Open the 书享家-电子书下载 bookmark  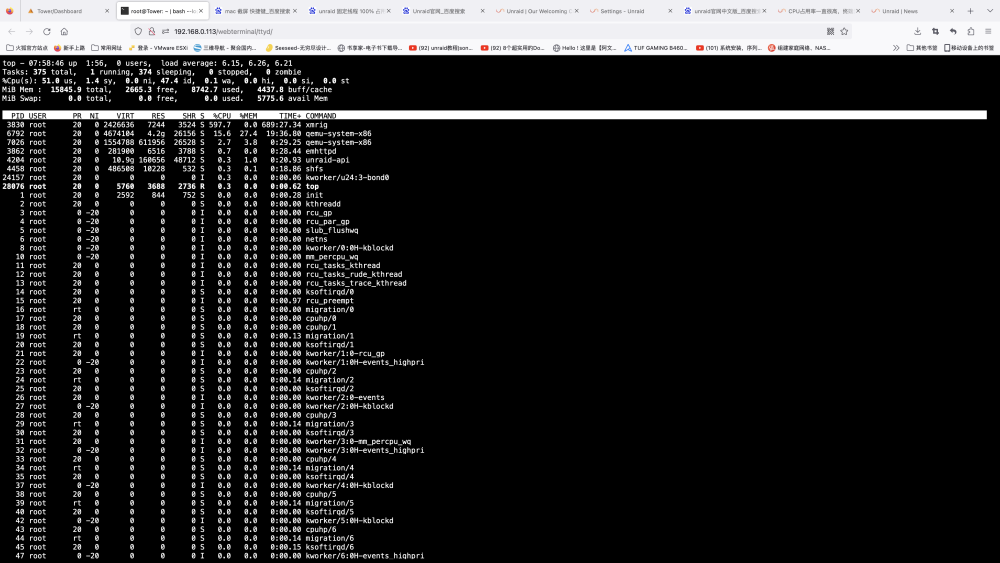[x=369, y=48]
